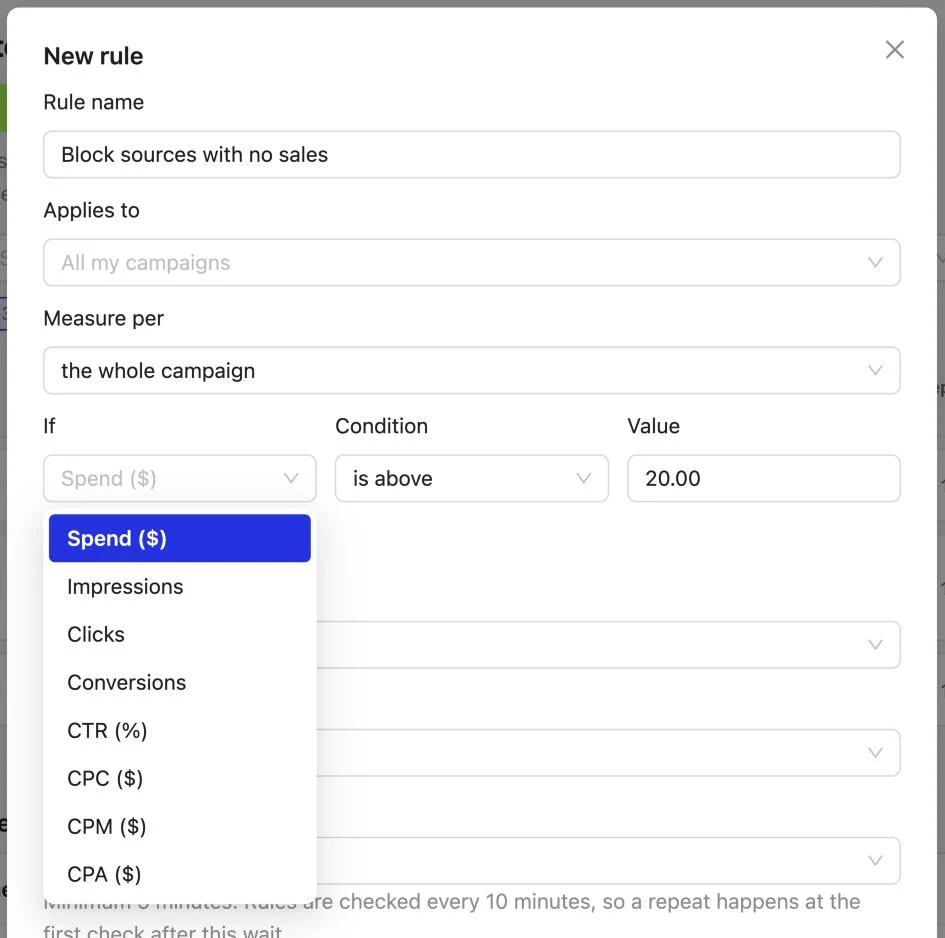Image resolution: width=945 pixels, height=938 pixels.
Task: Edit the Value field showing 20.00
Action: (764, 478)
